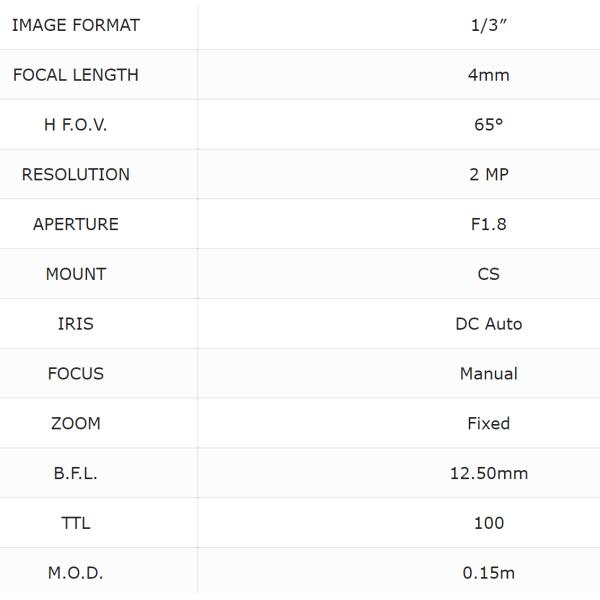Select the FOCAL LENGTH row label
600x600 pixels.
76,75
